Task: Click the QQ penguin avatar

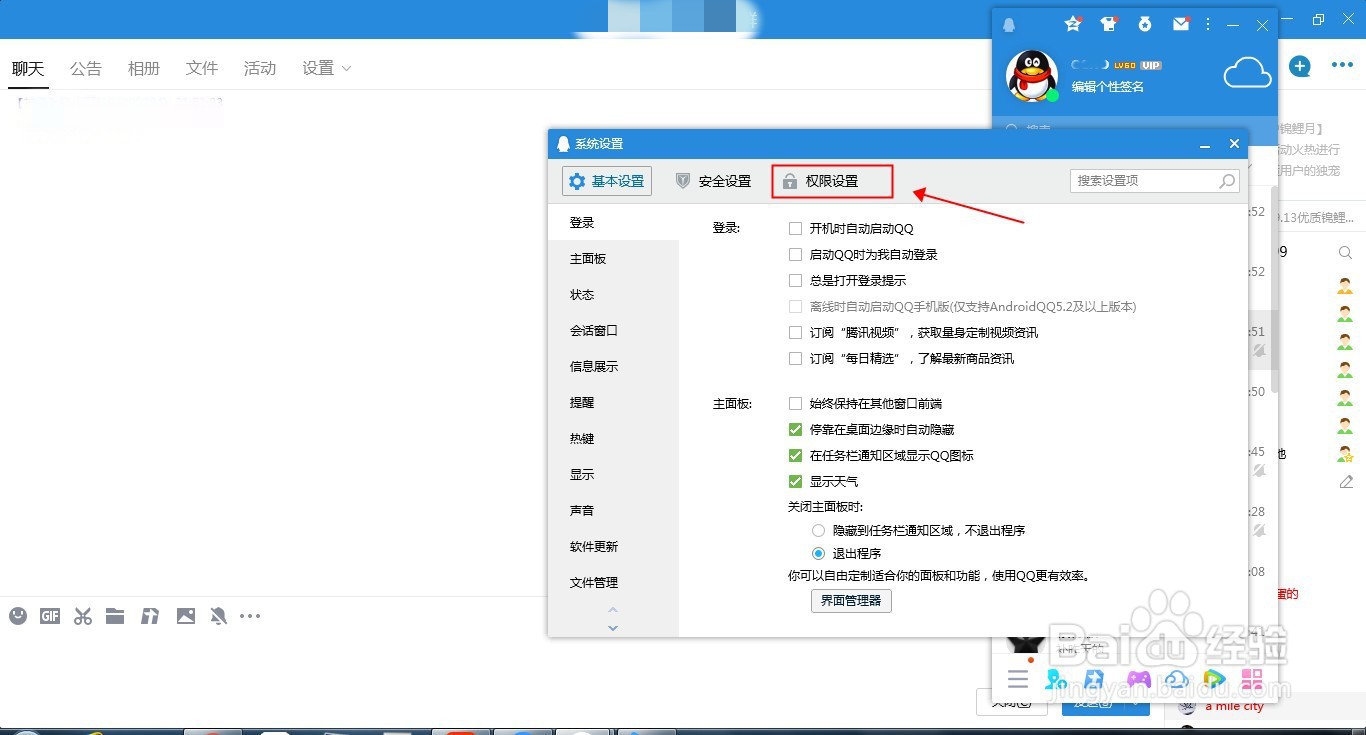Action: [1032, 75]
